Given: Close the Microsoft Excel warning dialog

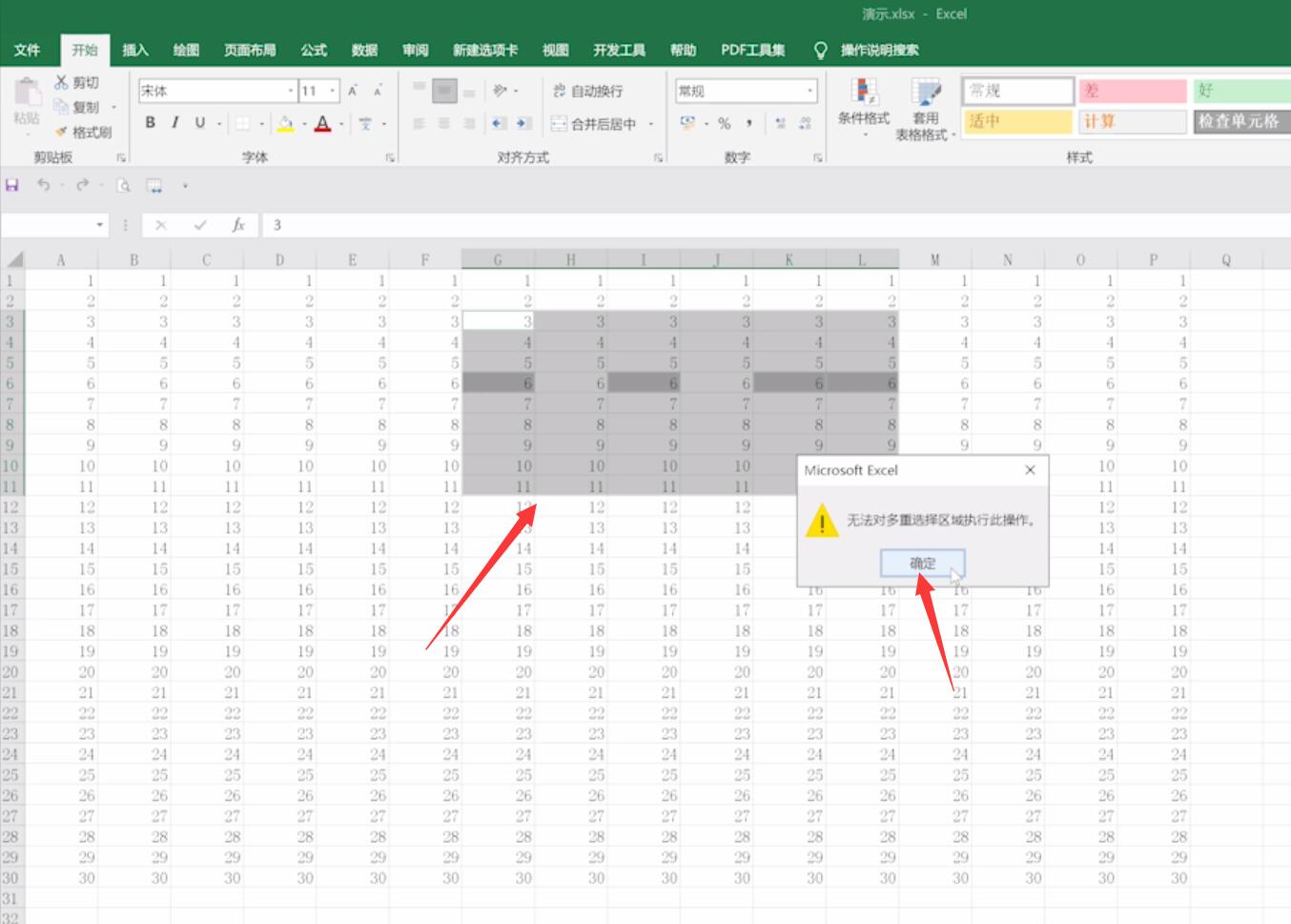Looking at the screenshot, I should point(1030,470).
